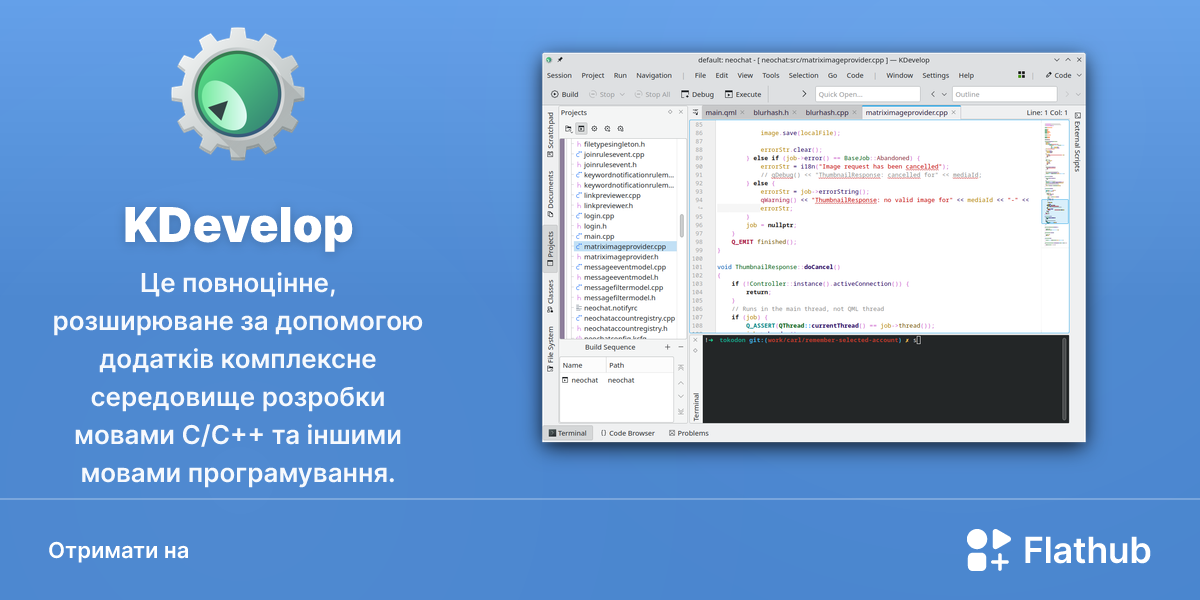This screenshot has height=600, width=1200.
Task: Open the Problems bottom tab
Action: click(688, 433)
